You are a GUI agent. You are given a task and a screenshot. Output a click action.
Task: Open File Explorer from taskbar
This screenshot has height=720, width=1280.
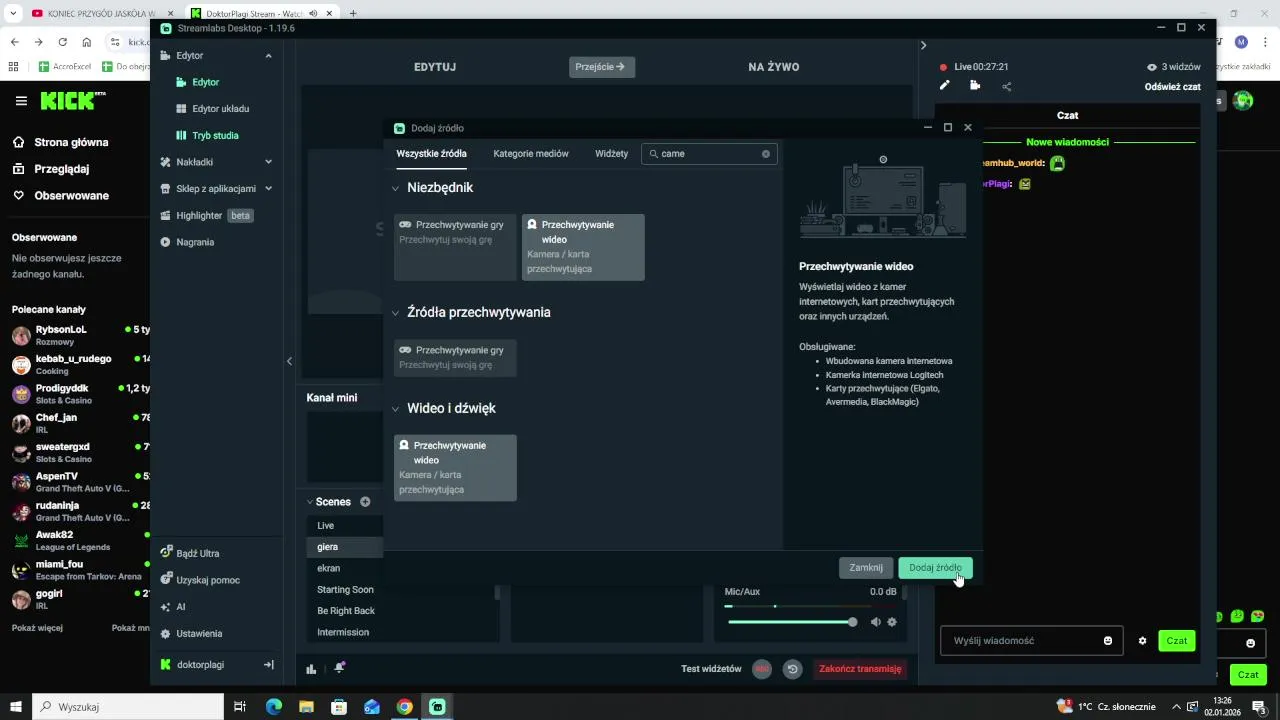(307, 707)
